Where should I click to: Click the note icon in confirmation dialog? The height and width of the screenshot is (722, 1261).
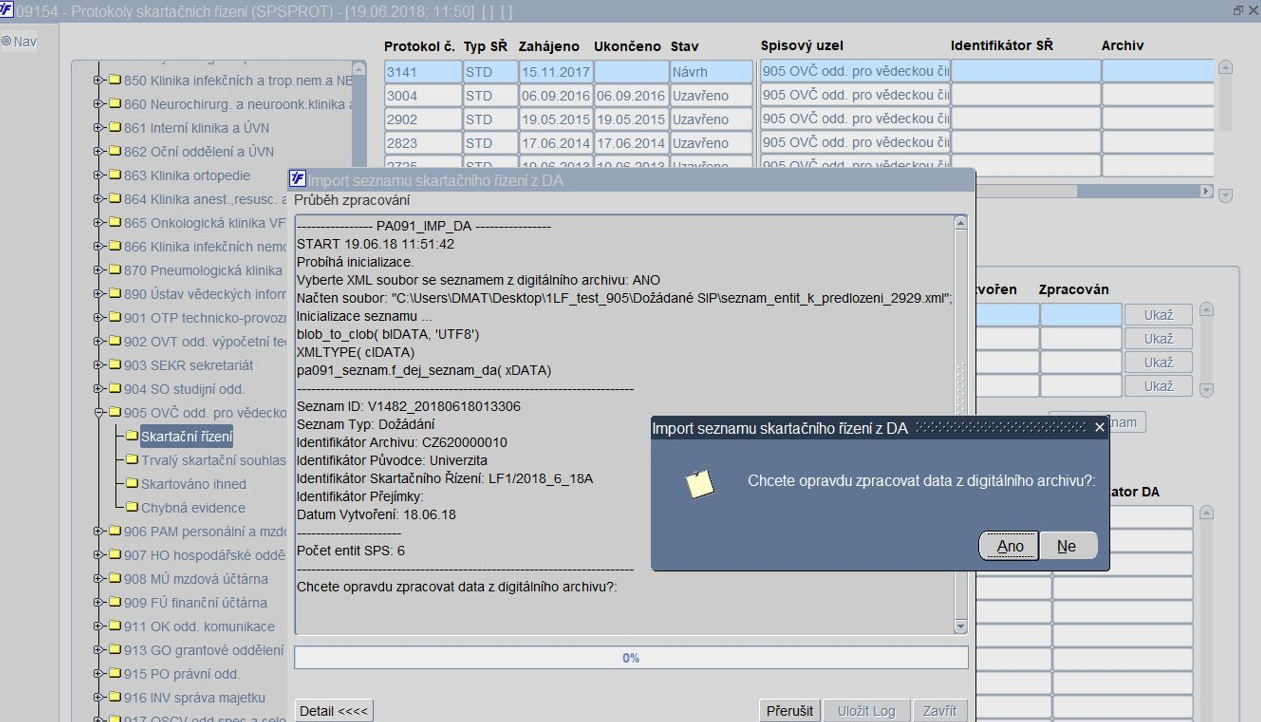[700, 484]
